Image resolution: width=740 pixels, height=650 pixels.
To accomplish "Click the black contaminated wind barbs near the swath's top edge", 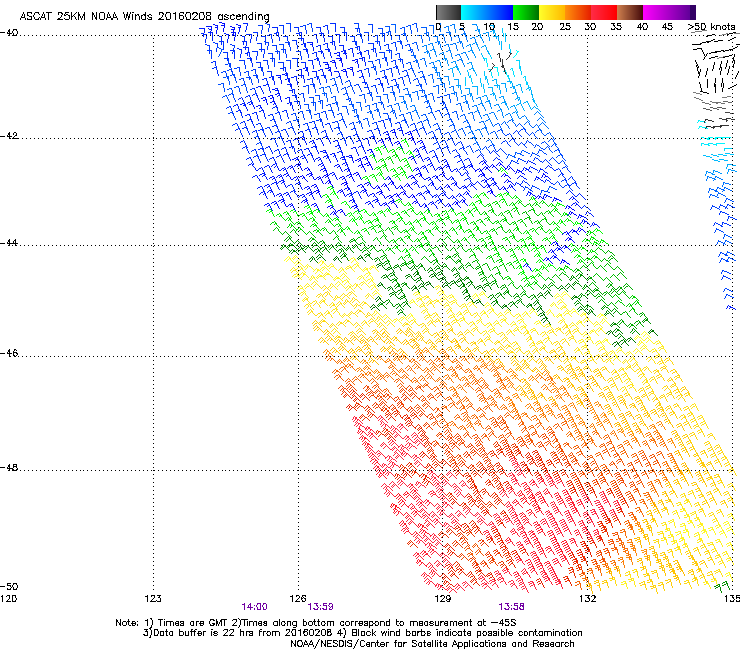I will click(x=501, y=62).
